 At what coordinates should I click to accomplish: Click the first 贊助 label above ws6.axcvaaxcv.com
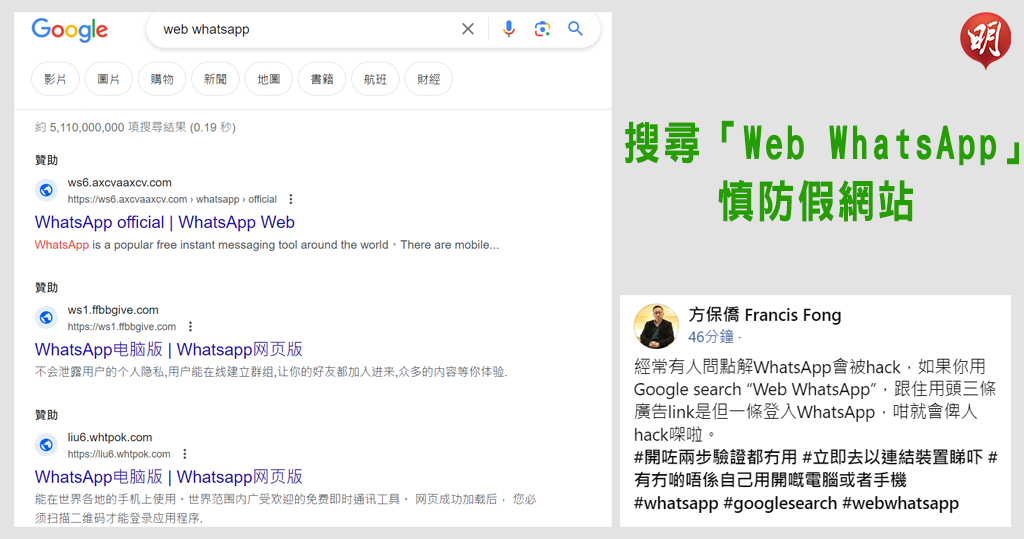click(x=46, y=160)
